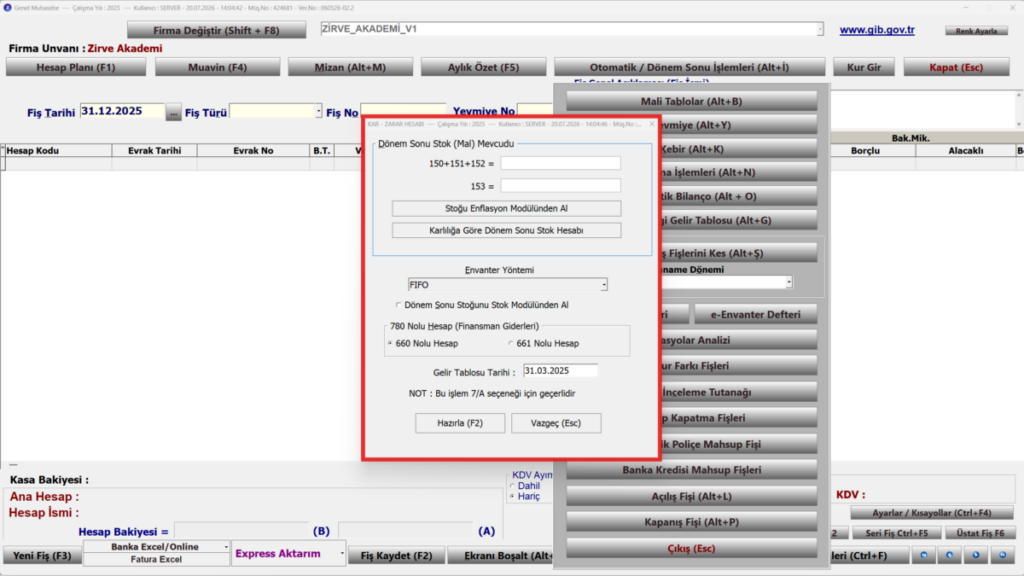The height and width of the screenshot is (576, 1024).
Task: Click the Hesap Kodu column header
Action: pos(57,150)
